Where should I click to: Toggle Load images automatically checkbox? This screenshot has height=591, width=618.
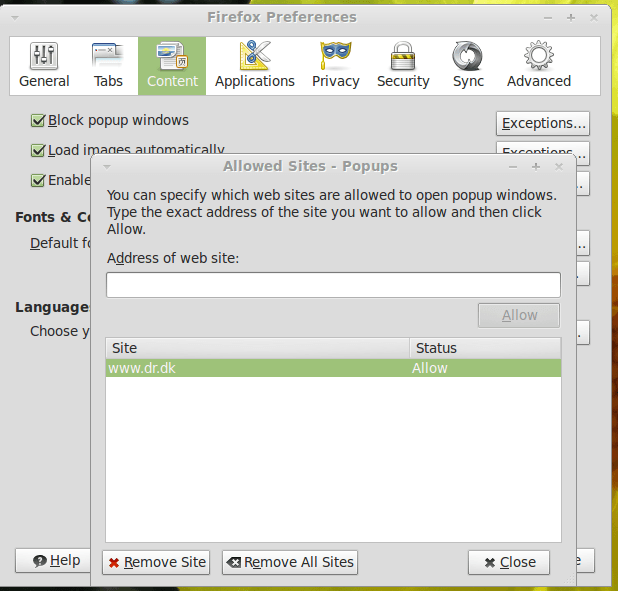point(38,151)
